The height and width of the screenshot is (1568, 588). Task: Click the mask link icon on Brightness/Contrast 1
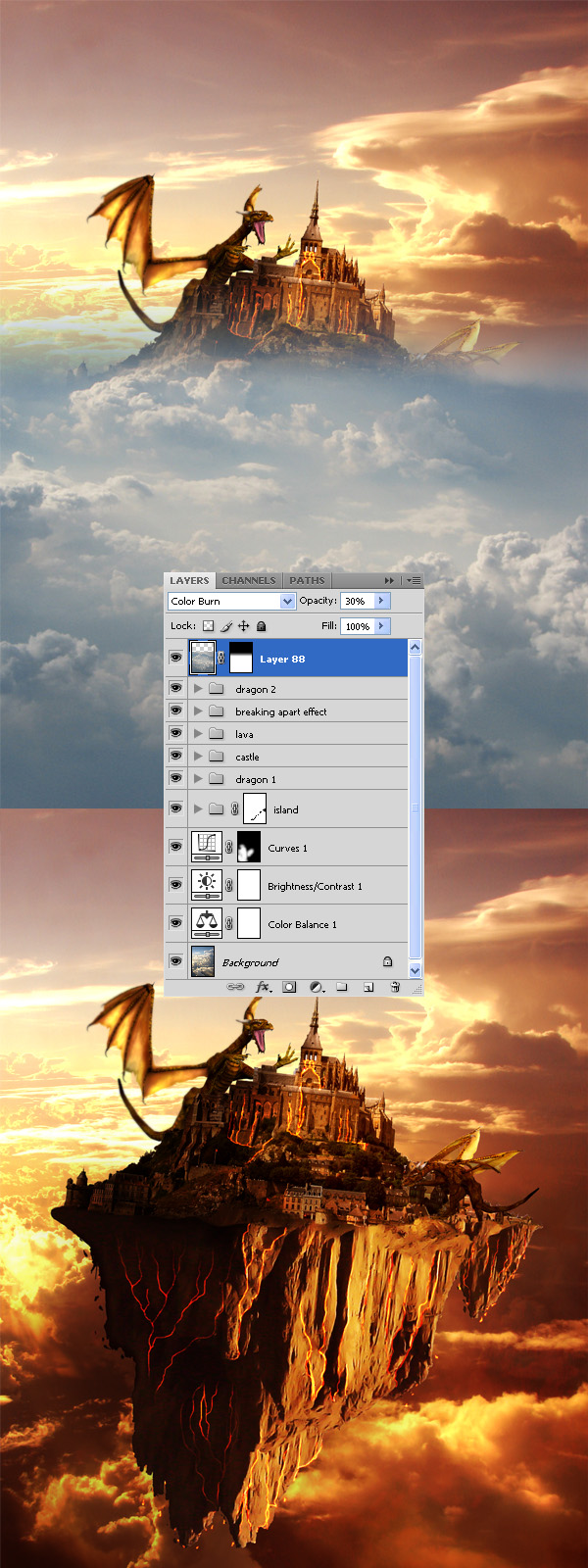click(x=229, y=886)
